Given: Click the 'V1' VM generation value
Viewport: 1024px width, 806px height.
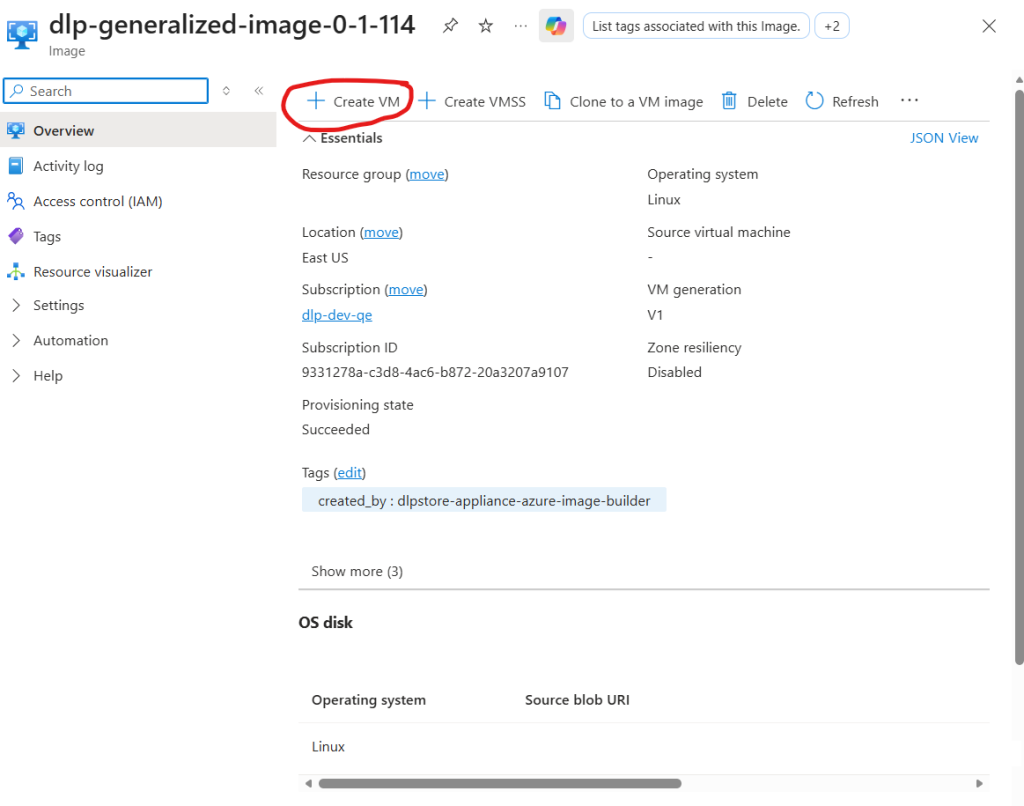Looking at the screenshot, I should click(x=655, y=315).
